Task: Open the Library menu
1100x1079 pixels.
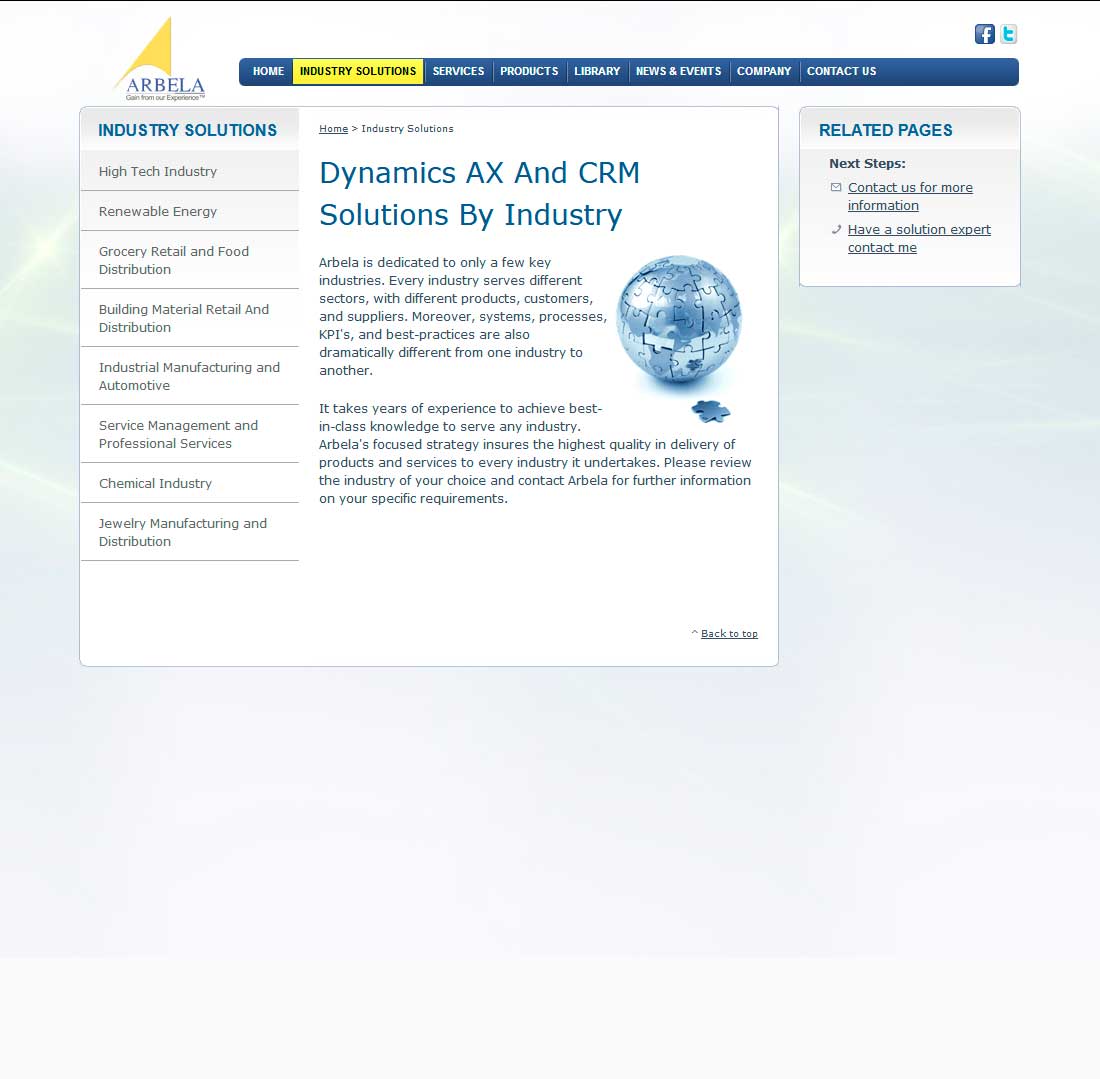Action: (x=597, y=72)
